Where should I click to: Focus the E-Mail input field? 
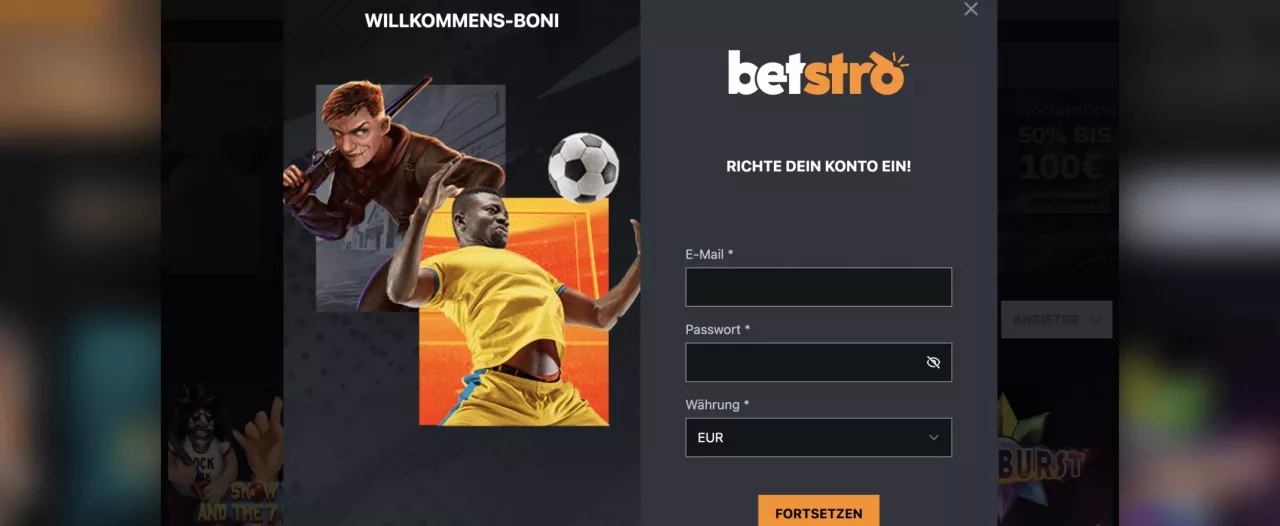point(818,287)
